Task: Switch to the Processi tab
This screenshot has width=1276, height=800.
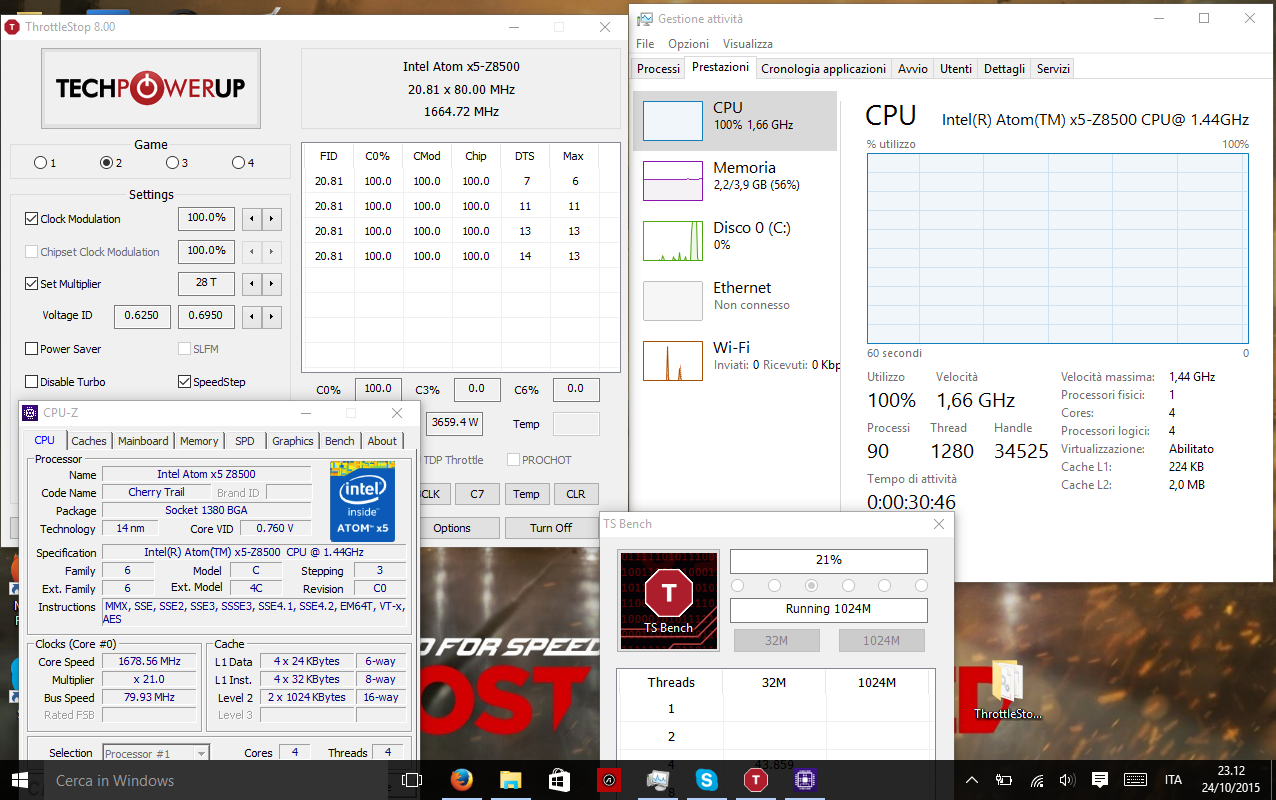Action: point(658,69)
